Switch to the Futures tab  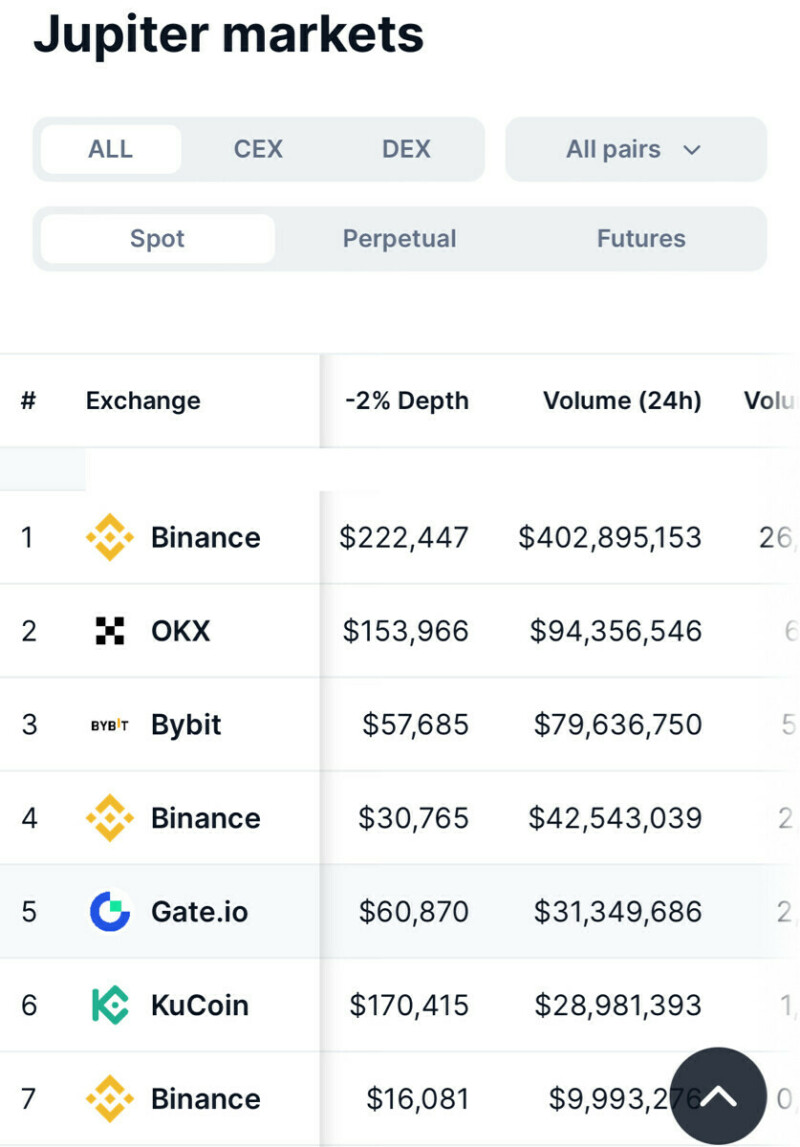tap(641, 239)
